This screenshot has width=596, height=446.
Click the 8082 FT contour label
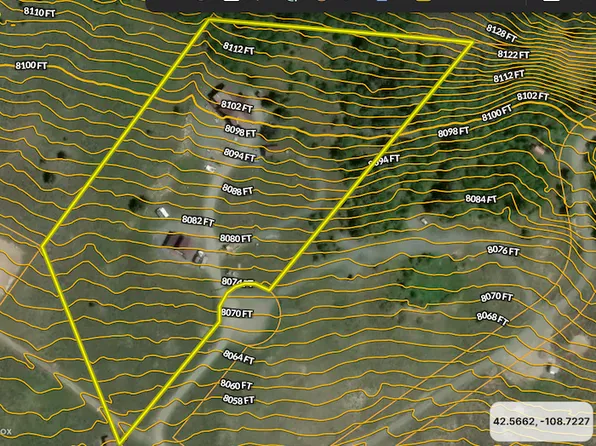tap(198, 221)
